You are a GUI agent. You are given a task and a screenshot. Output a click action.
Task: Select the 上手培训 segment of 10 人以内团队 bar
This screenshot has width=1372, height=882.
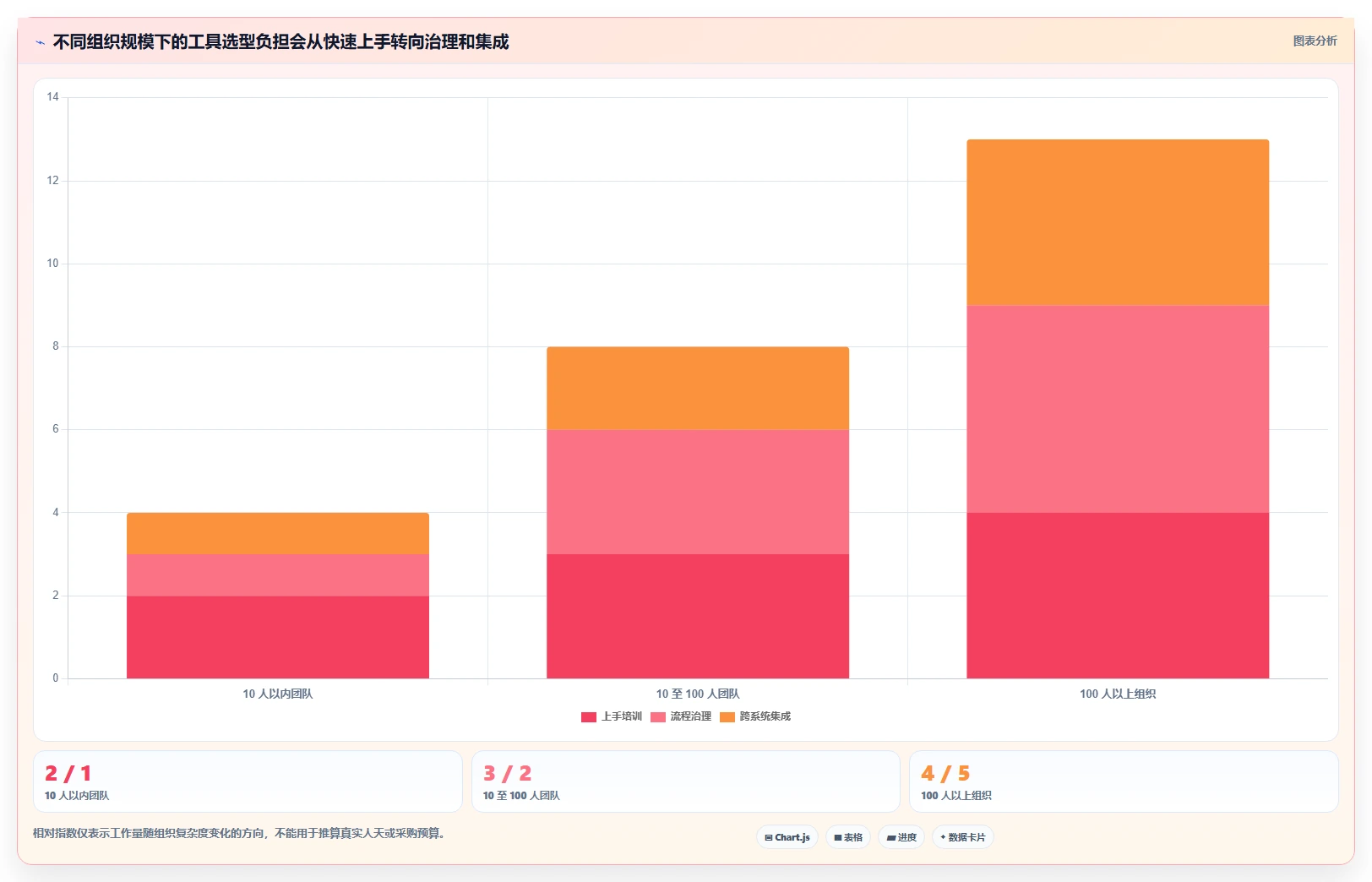[278, 637]
